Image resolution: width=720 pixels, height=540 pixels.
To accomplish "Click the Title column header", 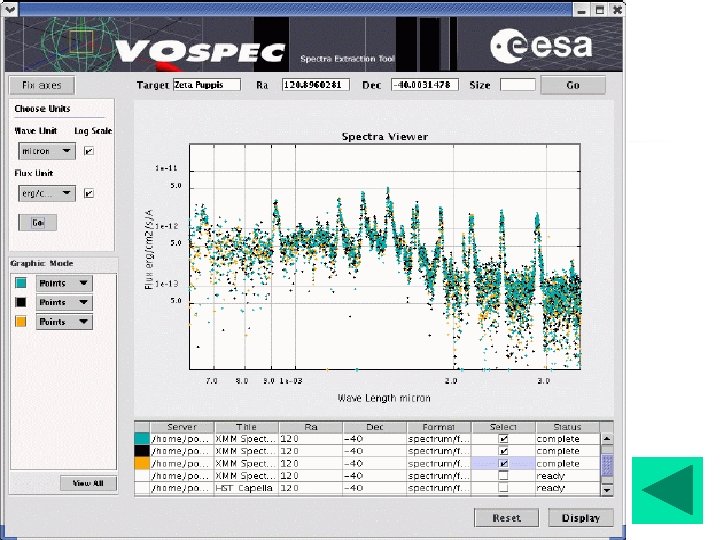I will [x=246, y=427].
